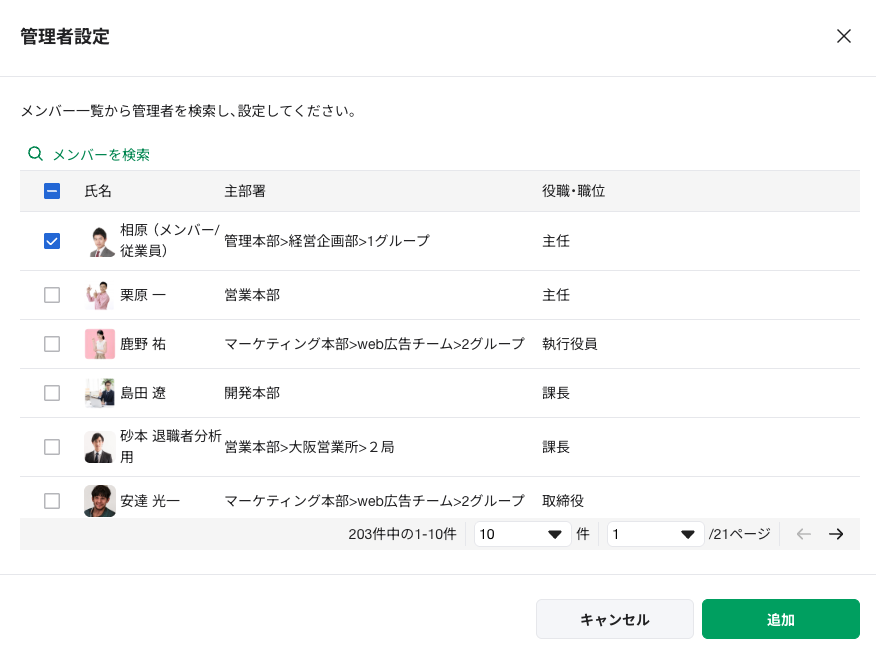Toggle the select-all checkbox in header
The image size is (876, 649).
tap(51, 191)
